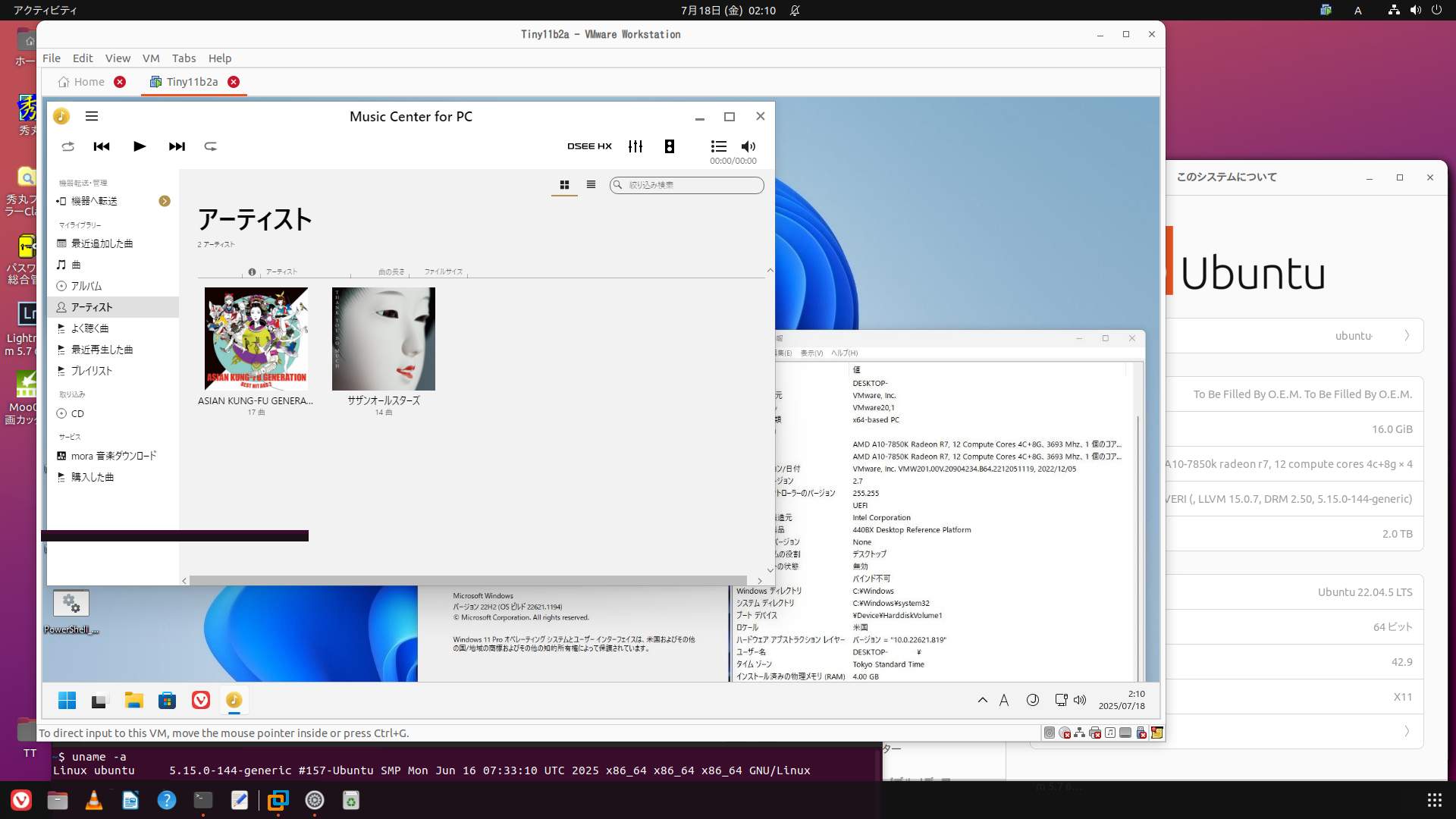Open the volume control speaker icon
The width and height of the screenshot is (1456, 819).
click(x=748, y=146)
